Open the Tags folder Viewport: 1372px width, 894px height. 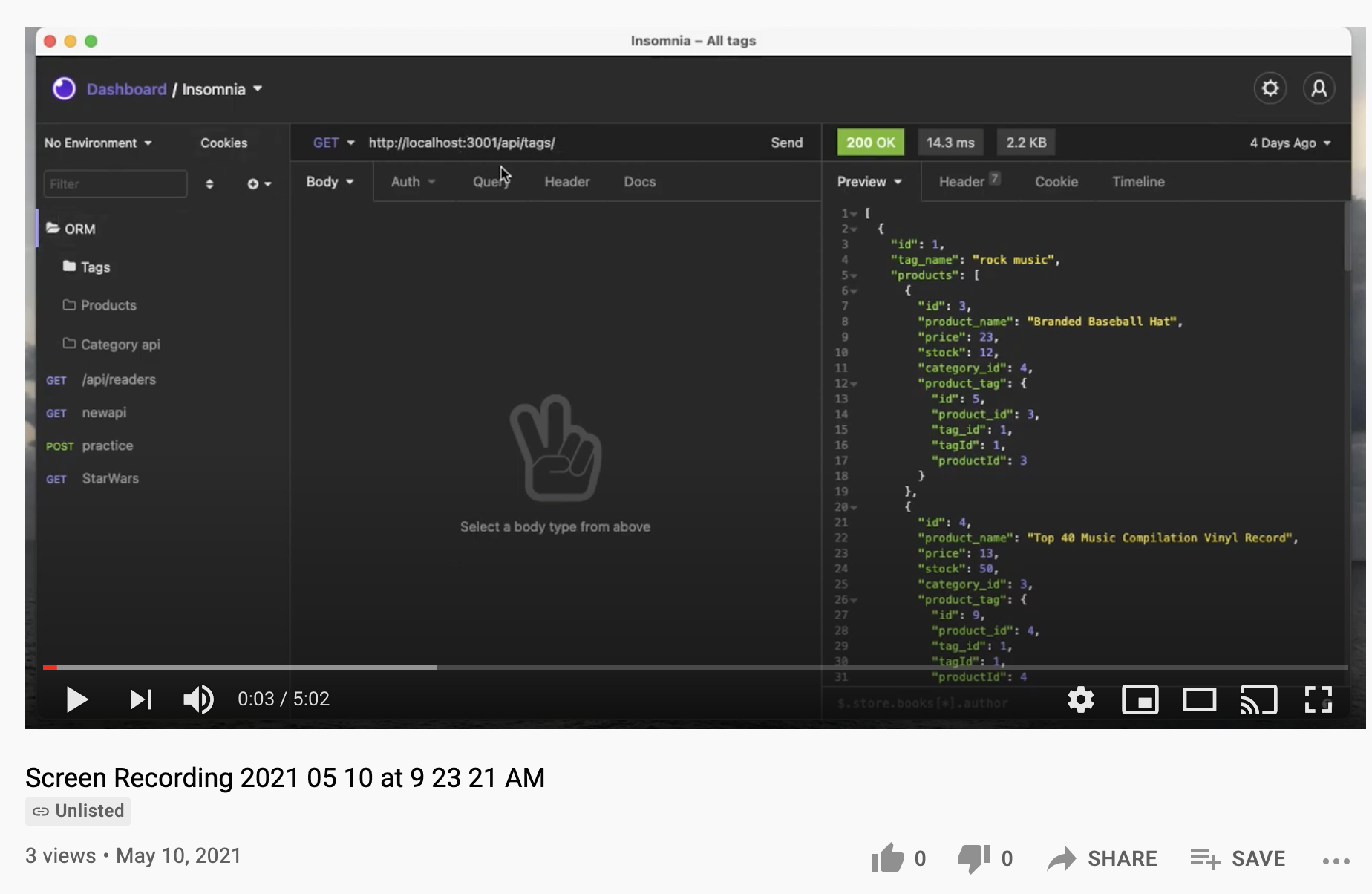(87, 267)
